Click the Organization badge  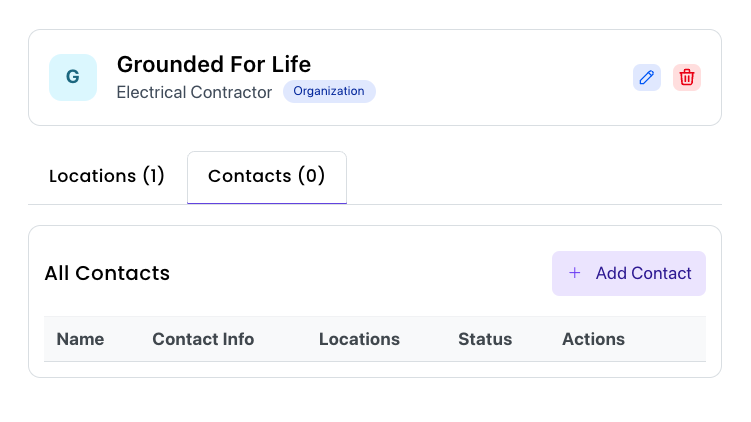point(329,91)
